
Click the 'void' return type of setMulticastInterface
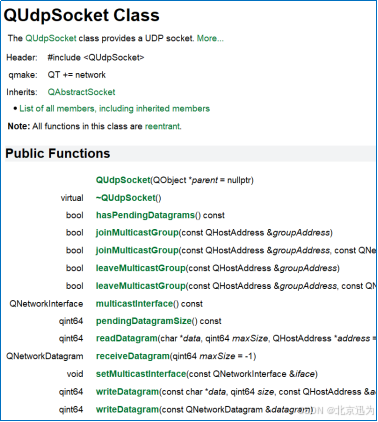tap(75, 374)
